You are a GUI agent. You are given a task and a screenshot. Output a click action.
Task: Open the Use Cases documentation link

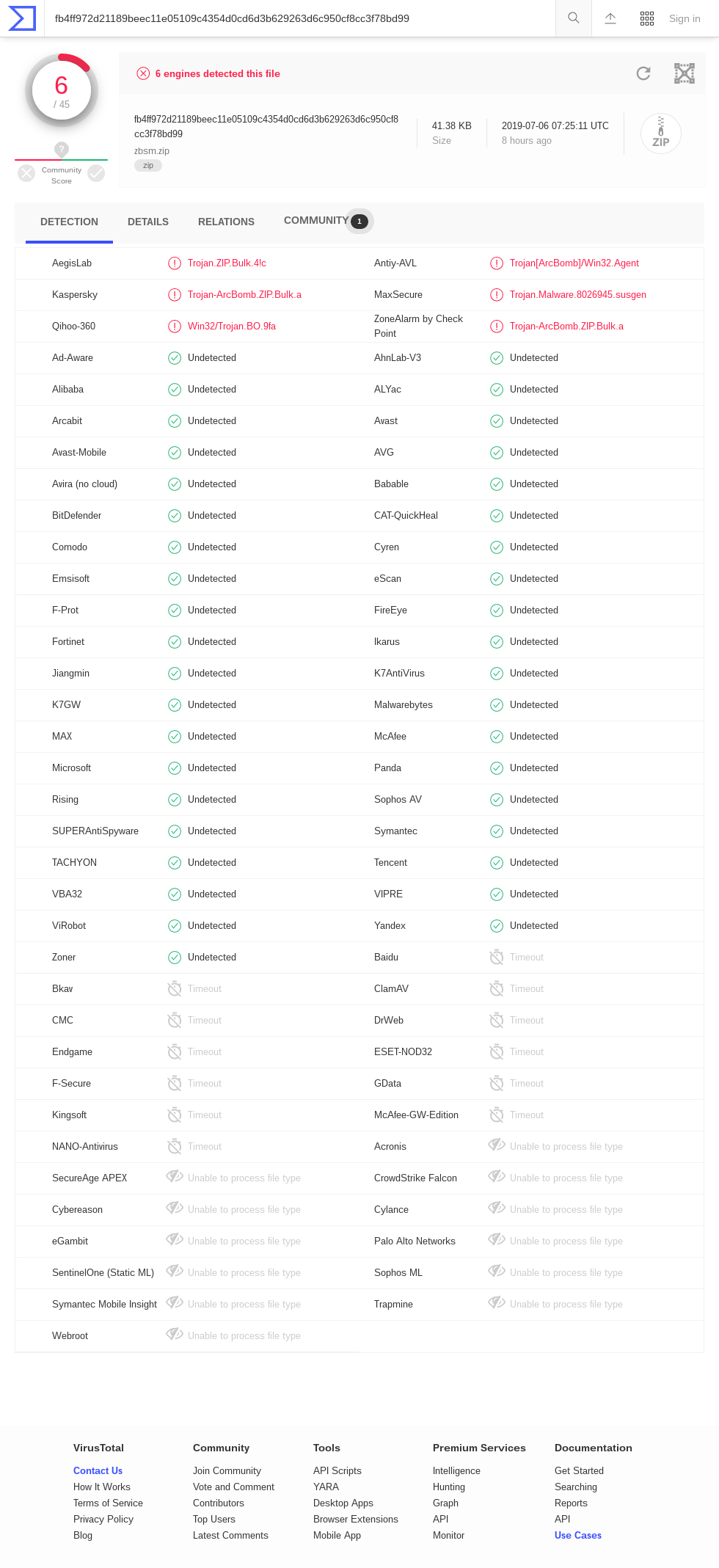coord(578,1535)
